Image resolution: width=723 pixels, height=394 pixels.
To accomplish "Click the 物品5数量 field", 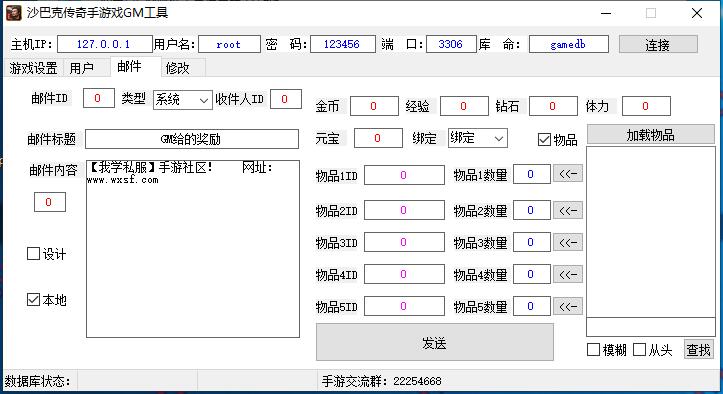I will coord(532,306).
